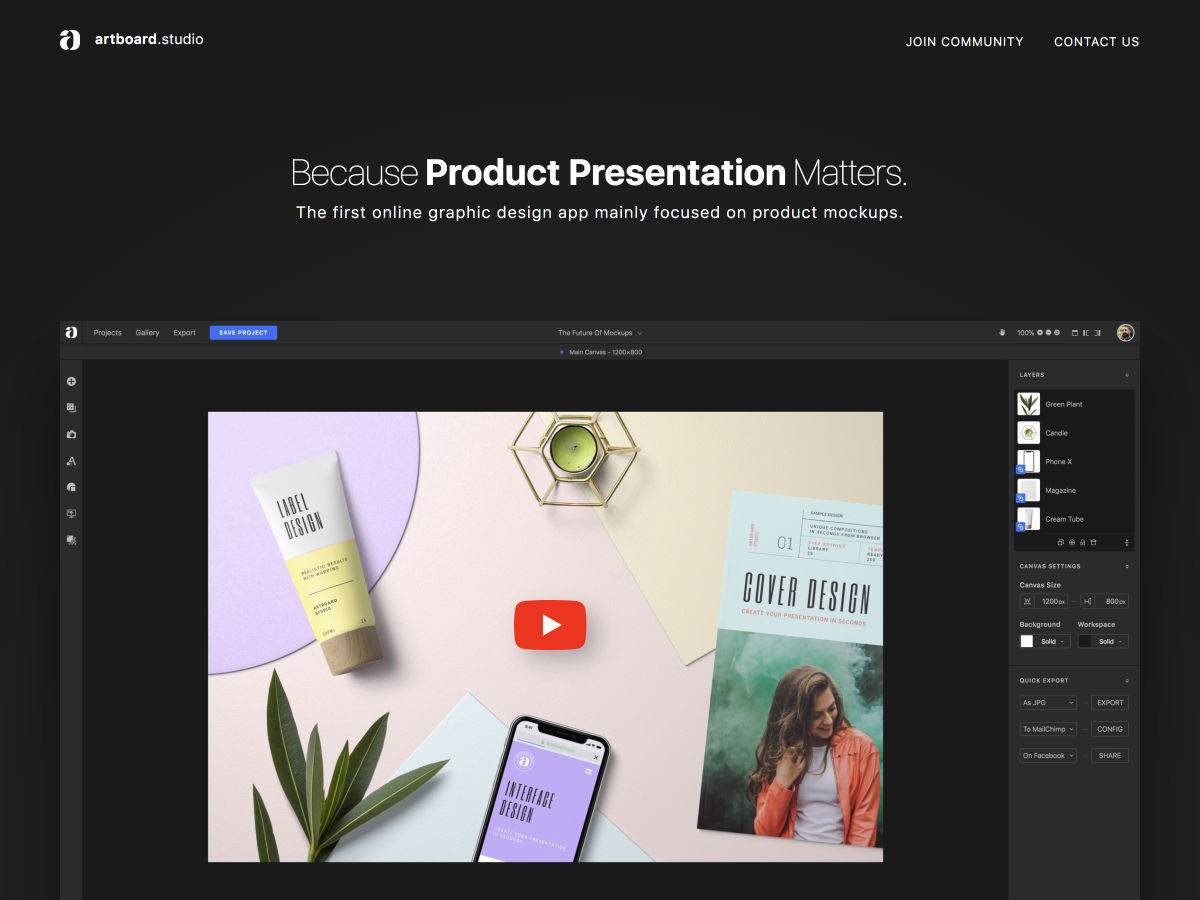Click the lock layer icon below layers list

click(1082, 542)
